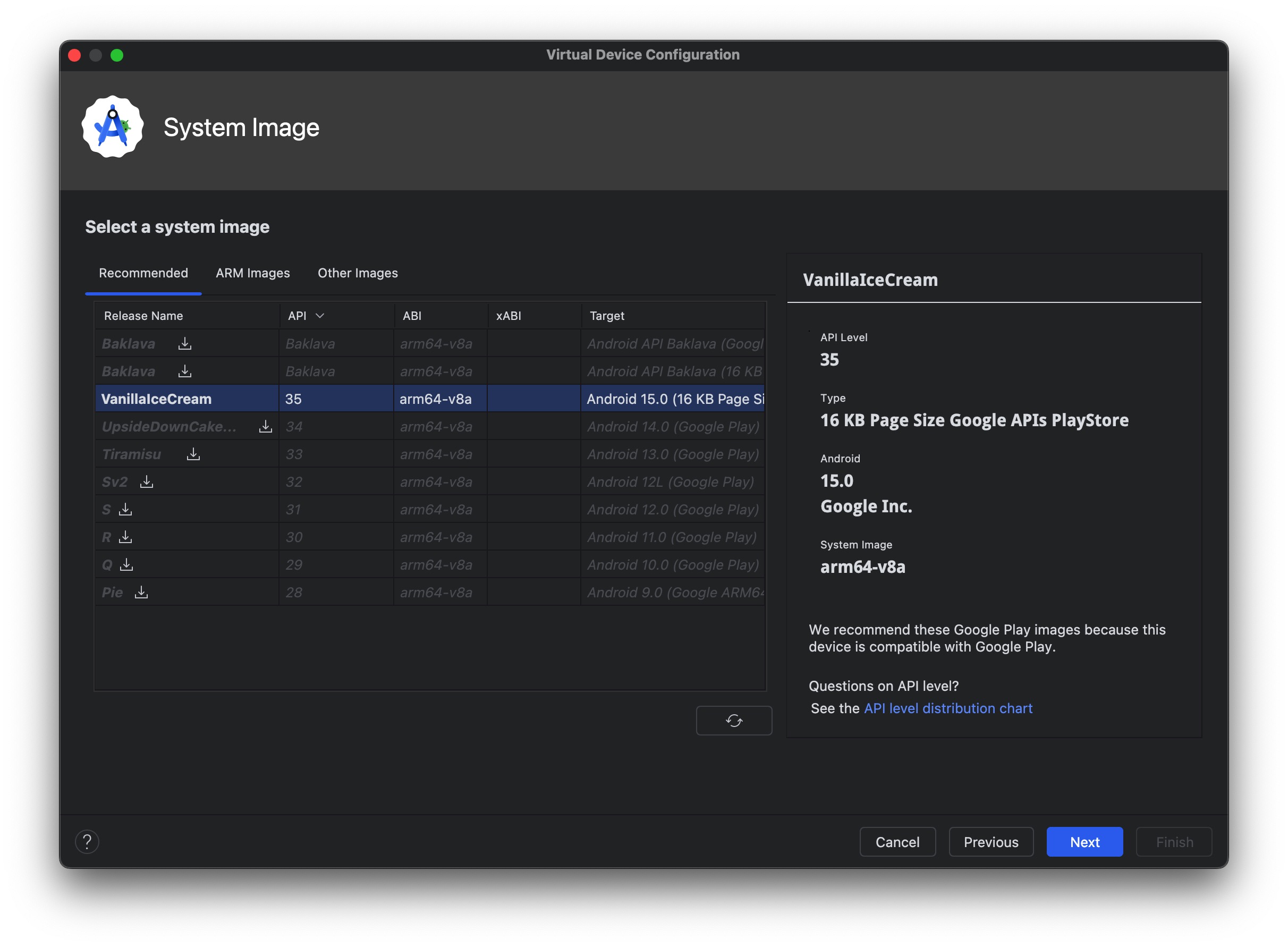Download the Pie API 28 image
The width and height of the screenshot is (1288, 947).
click(141, 592)
